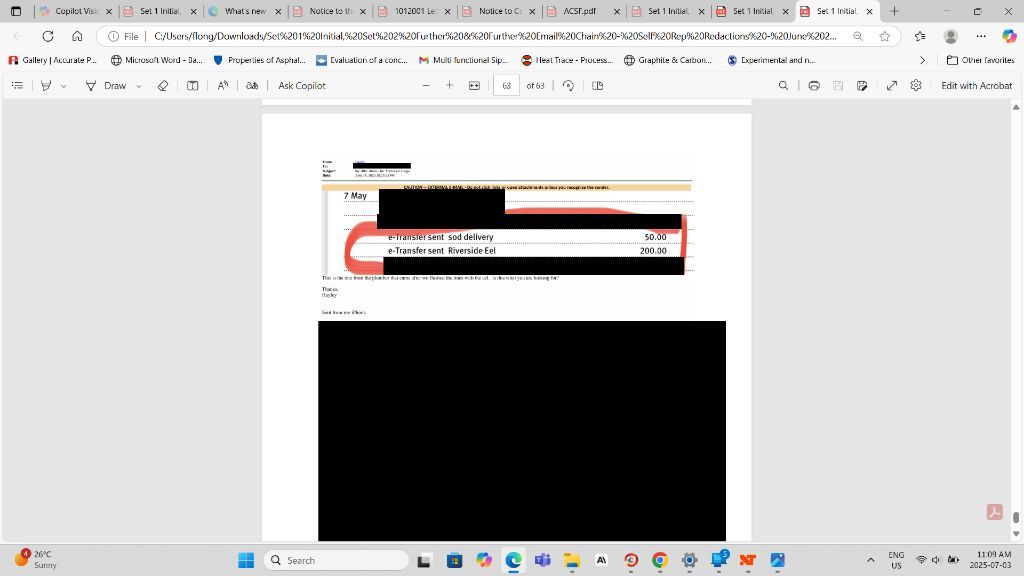This screenshot has width=1024, height=576.
Task: Expand Highlight color options dropdown
Action: pos(63,86)
